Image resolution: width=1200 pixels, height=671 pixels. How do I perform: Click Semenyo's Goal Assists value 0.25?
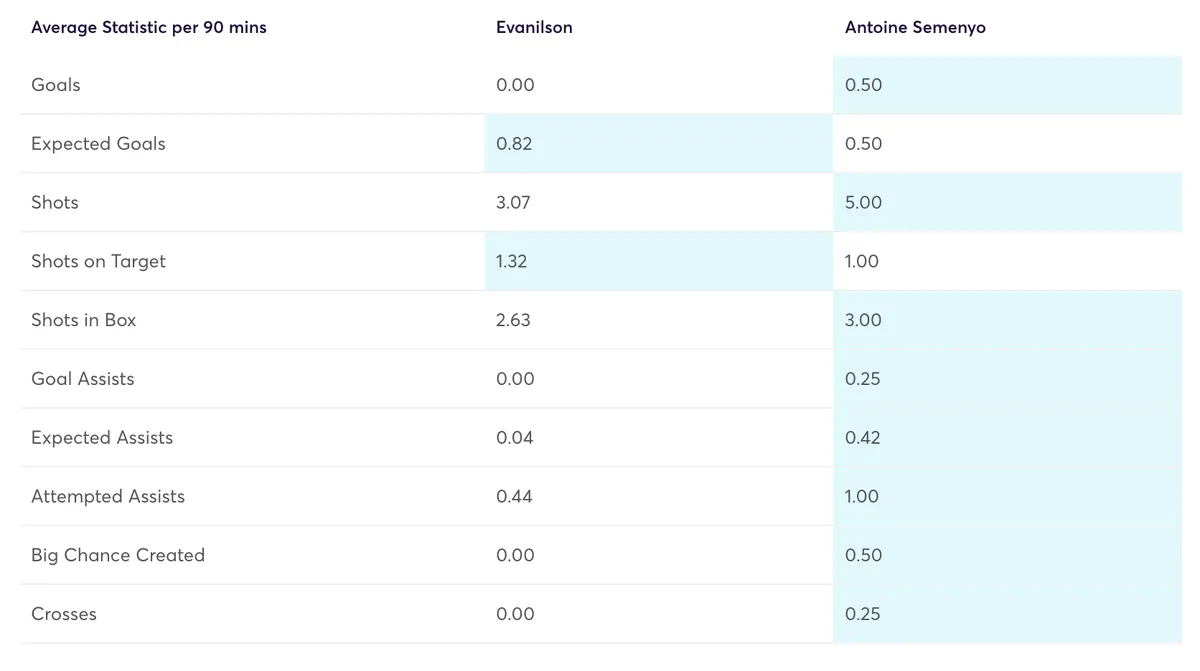tap(863, 379)
